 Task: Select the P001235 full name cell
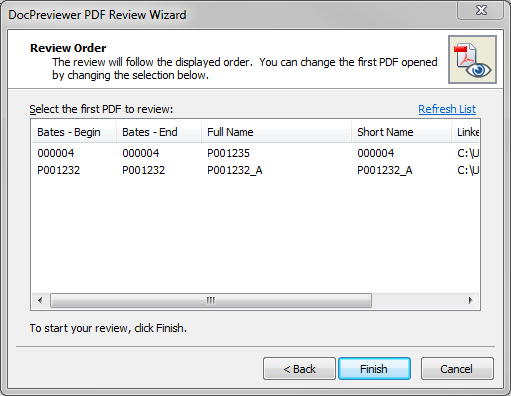[x=228, y=153]
